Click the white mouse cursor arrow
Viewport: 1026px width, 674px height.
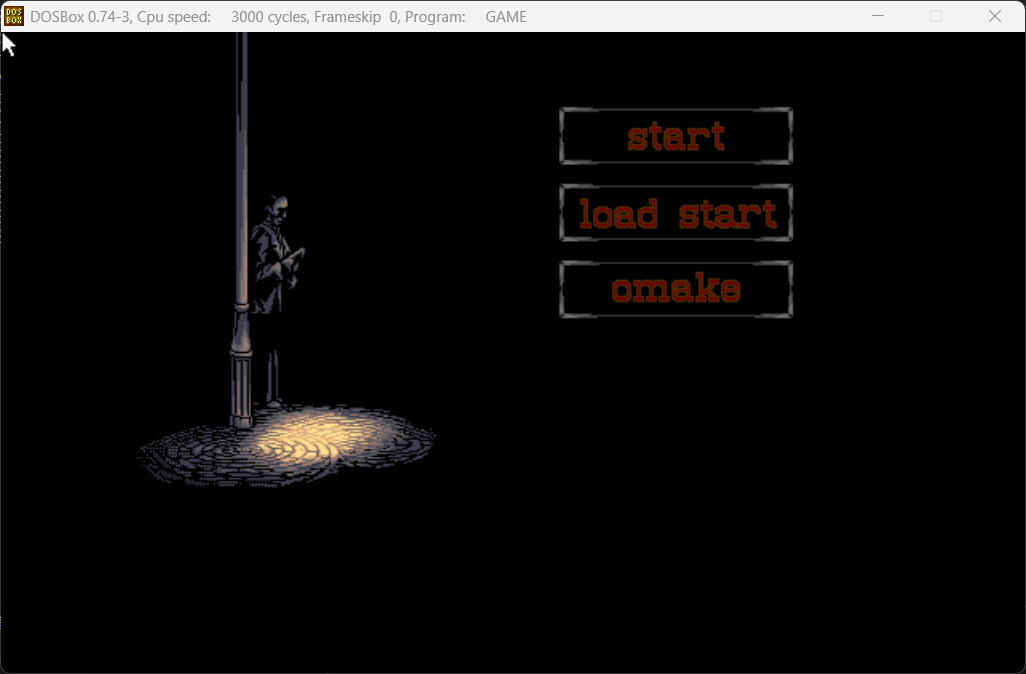point(8,44)
